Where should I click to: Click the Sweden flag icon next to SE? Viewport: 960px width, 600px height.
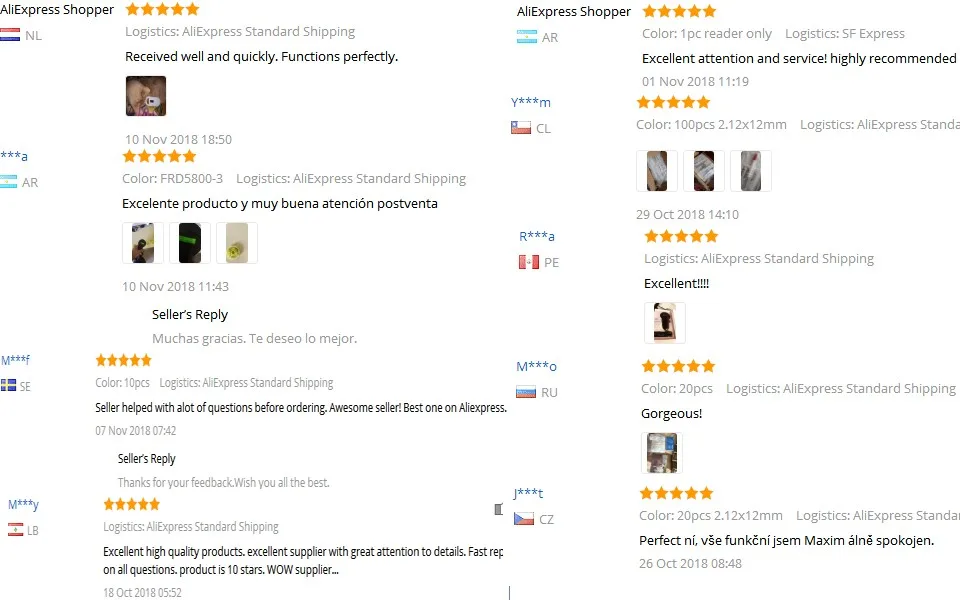[9, 385]
